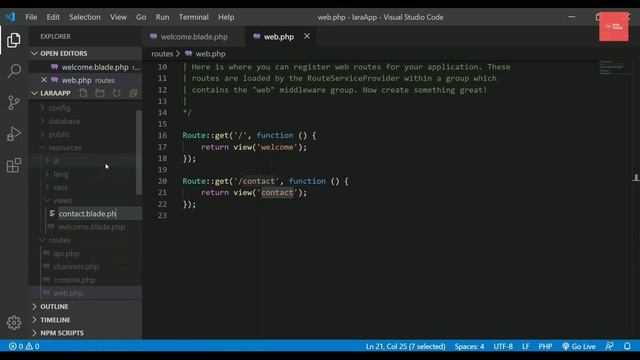Change indentation via Spaces: 4
640x360 pixels.
click(x=469, y=346)
